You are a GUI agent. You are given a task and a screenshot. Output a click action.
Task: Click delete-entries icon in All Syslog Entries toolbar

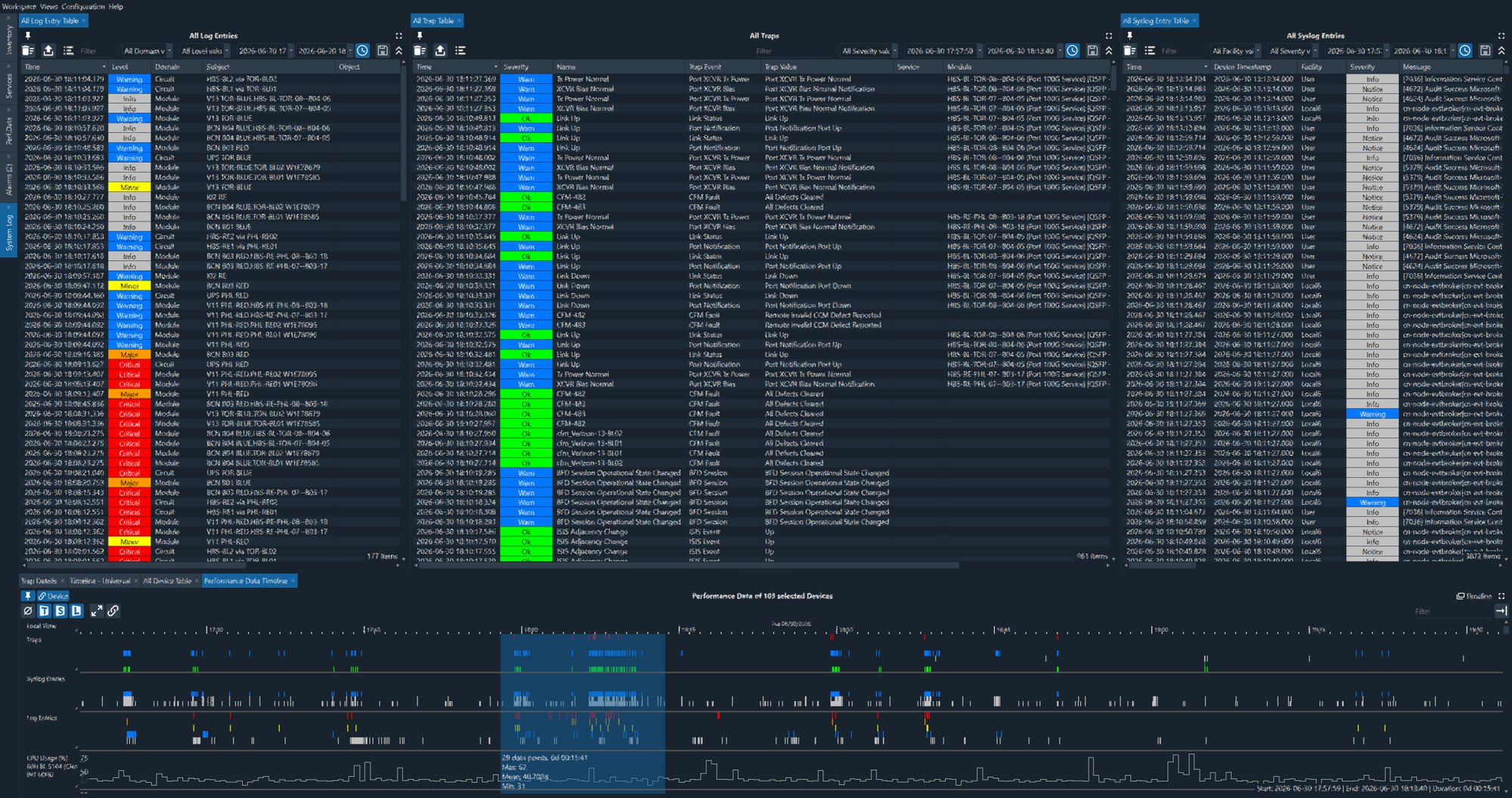(1130, 51)
